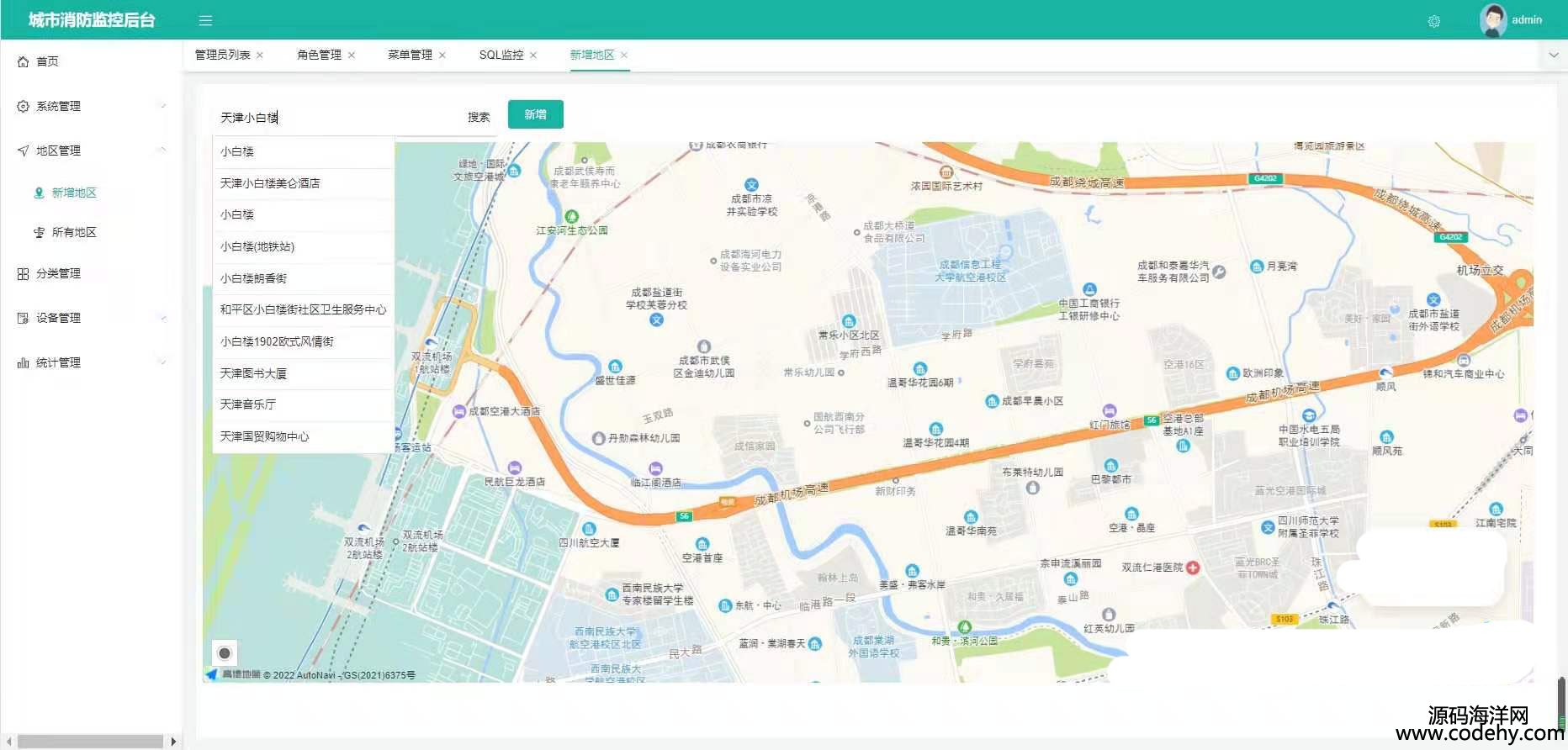Viewport: 1568px width, 750px height.
Task: Click the grid icon beside 分类管理
Action: click(x=23, y=273)
